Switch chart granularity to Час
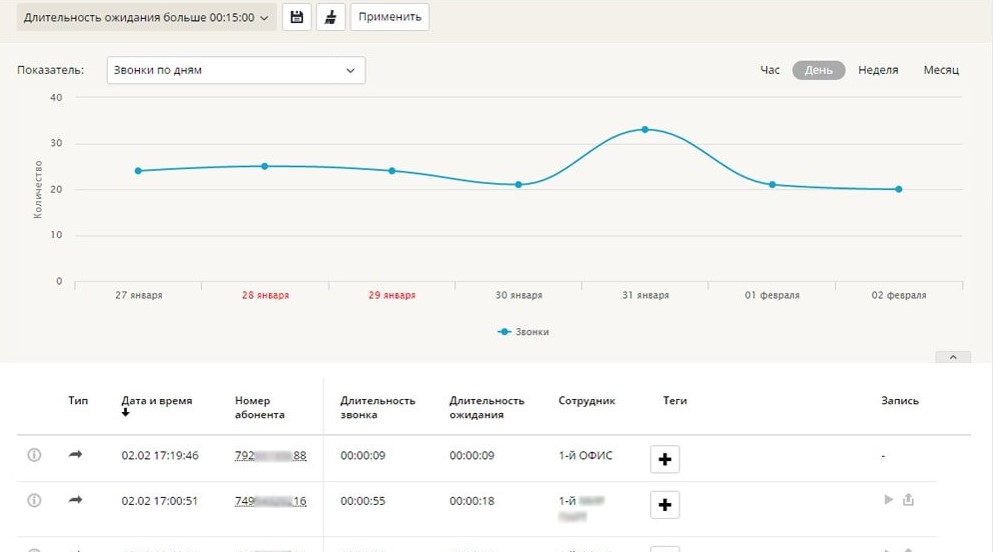This screenshot has width=993, height=552. (769, 70)
